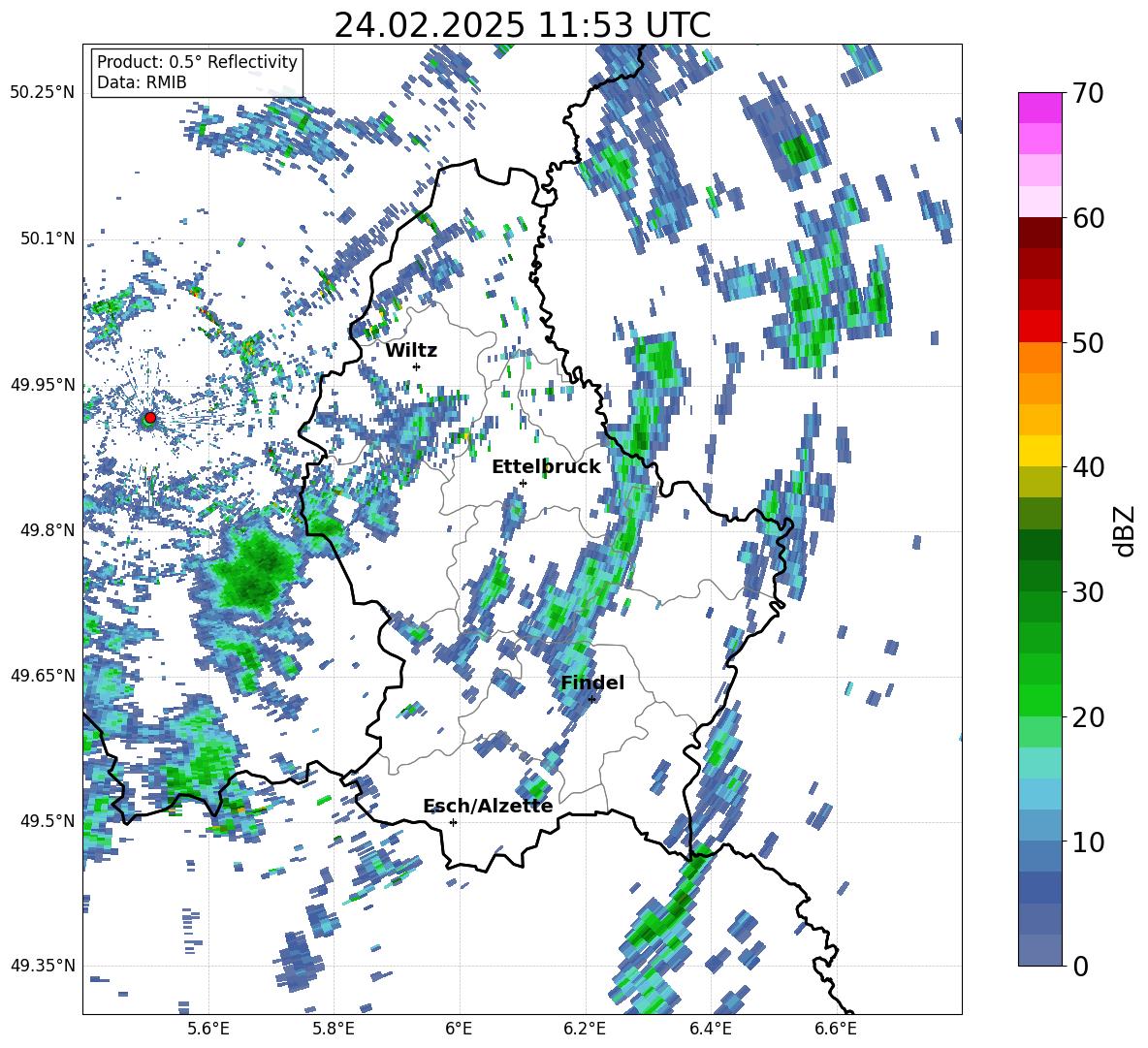1148x1048 pixels.
Task: Click the title 24.02.2025 11:53 UTC
Action: coord(522,25)
